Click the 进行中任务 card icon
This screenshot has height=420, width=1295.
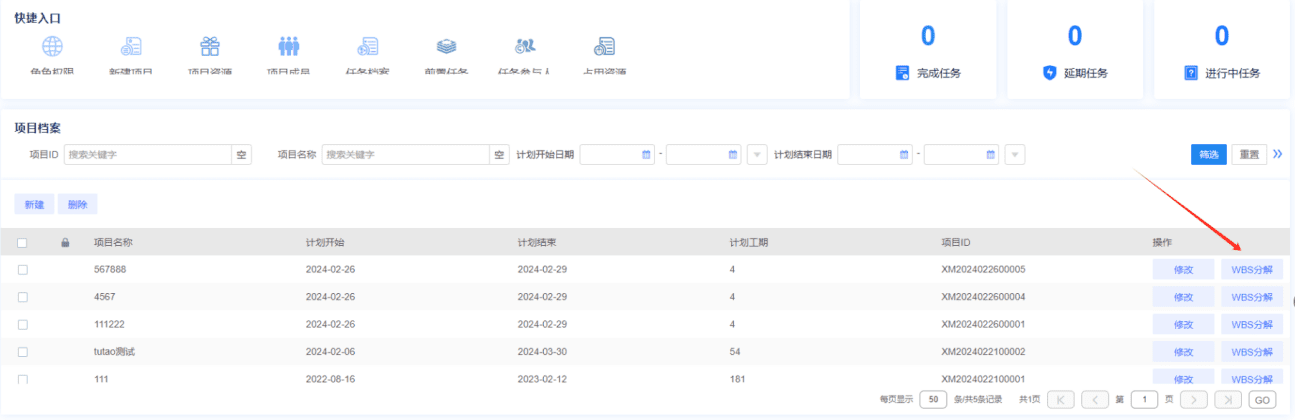coord(1191,73)
